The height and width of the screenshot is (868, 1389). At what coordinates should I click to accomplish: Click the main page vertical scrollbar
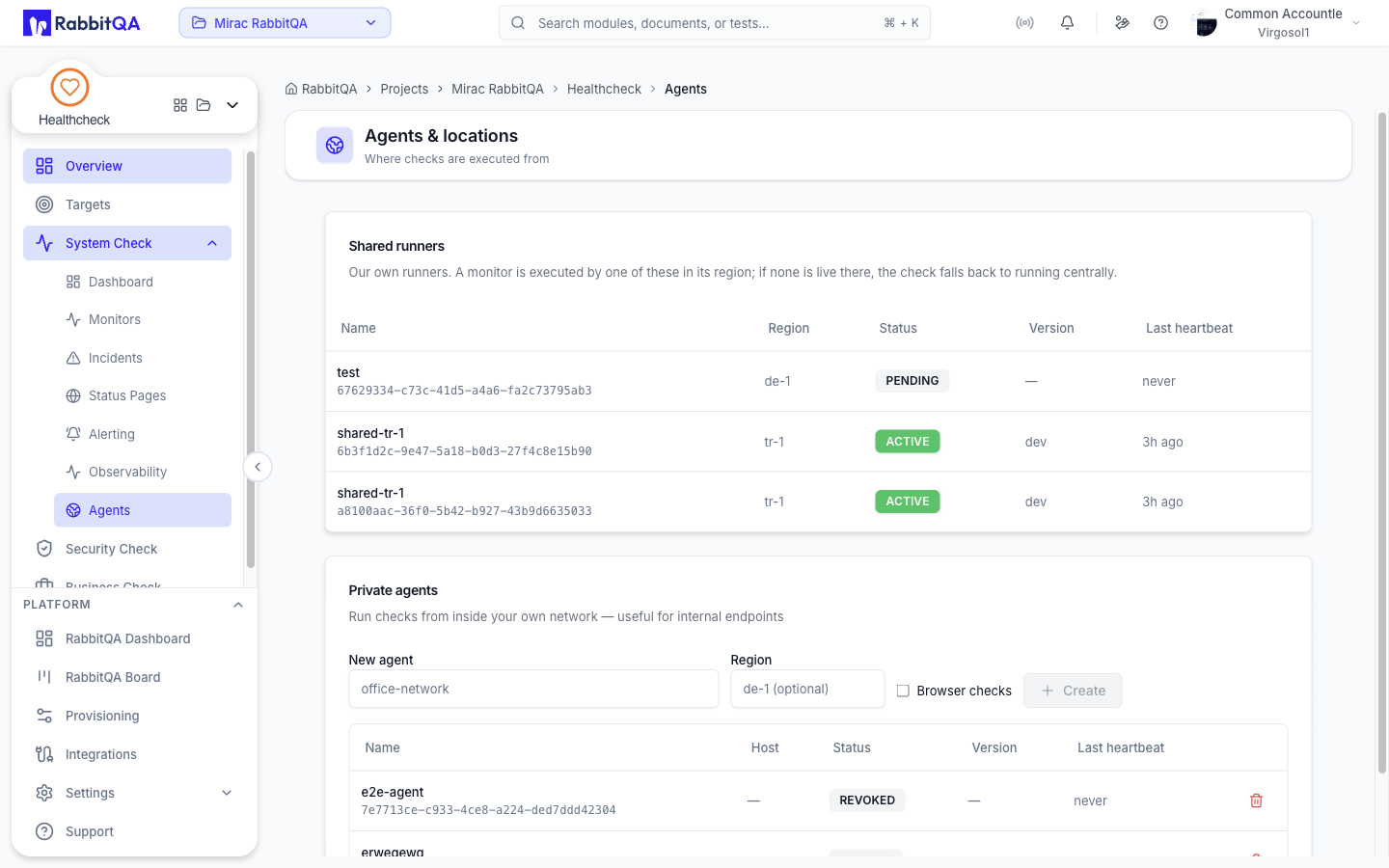1381,444
